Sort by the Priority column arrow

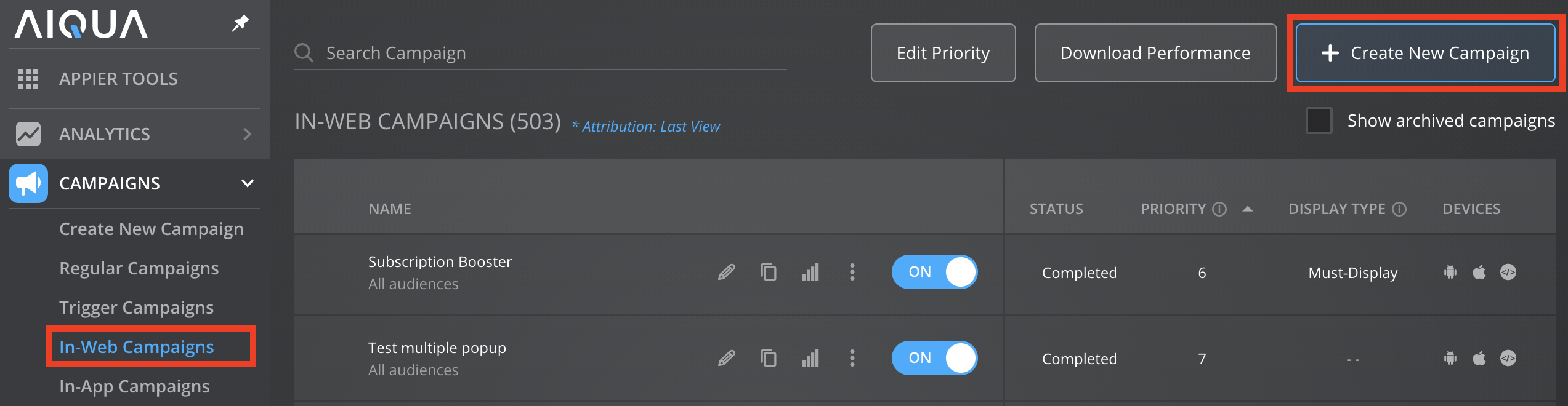click(1248, 209)
